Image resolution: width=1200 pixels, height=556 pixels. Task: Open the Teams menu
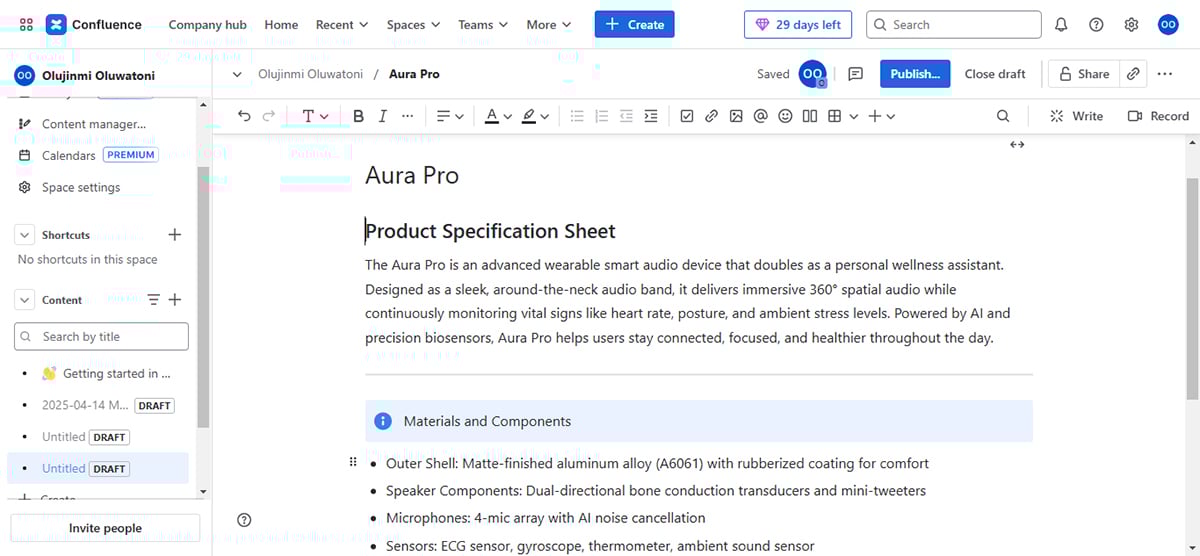click(x=483, y=25)
